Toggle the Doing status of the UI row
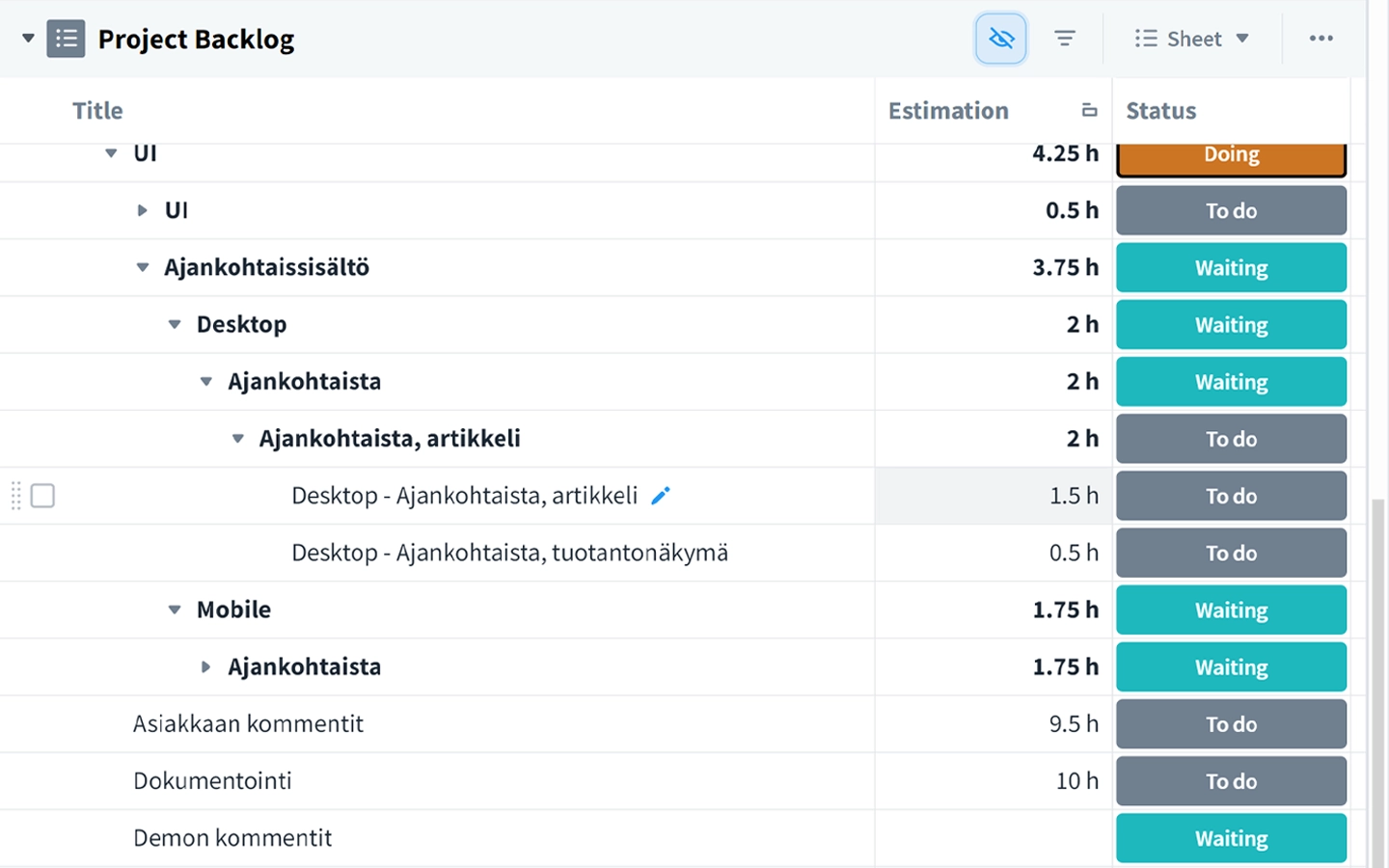 [x=1231, y=154]
